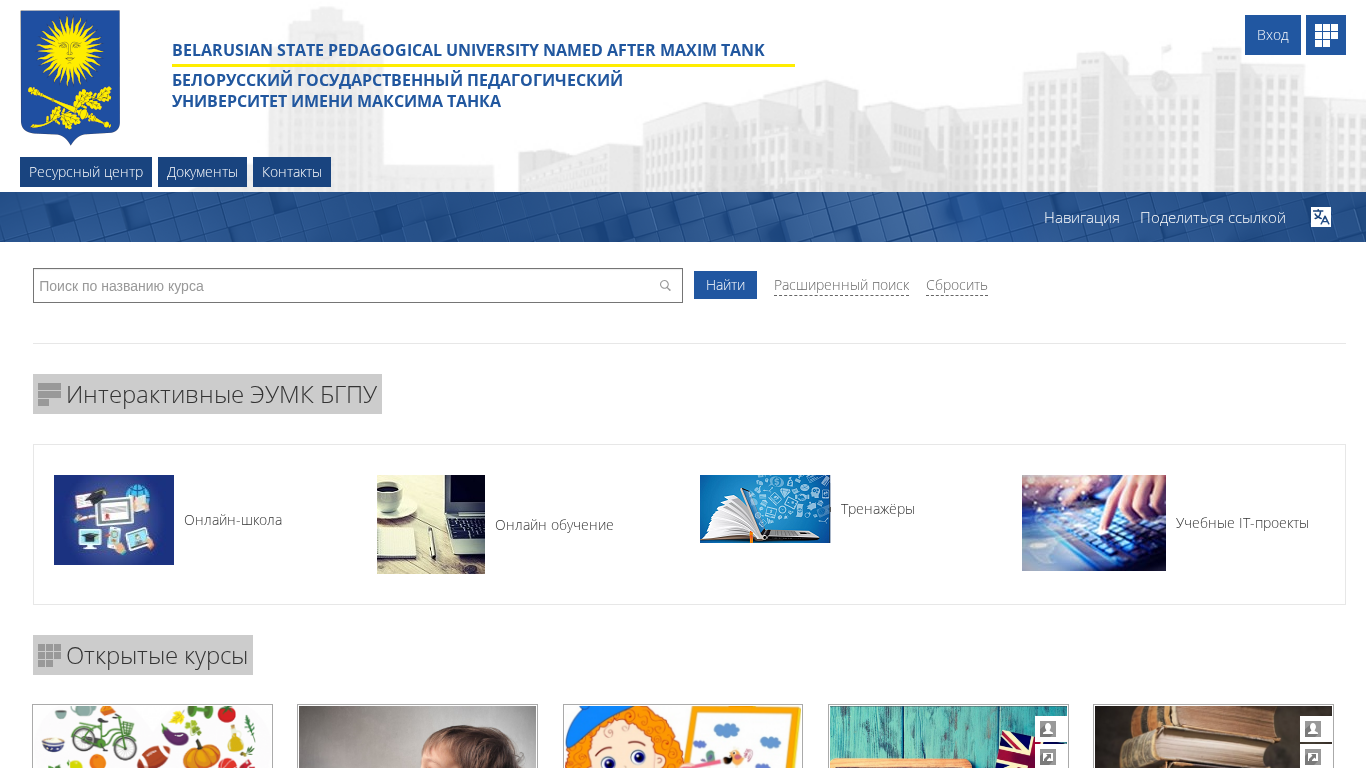Click the Вход login button
The height and width of the screenshot is (768, 1366).
pos(1273,35)
